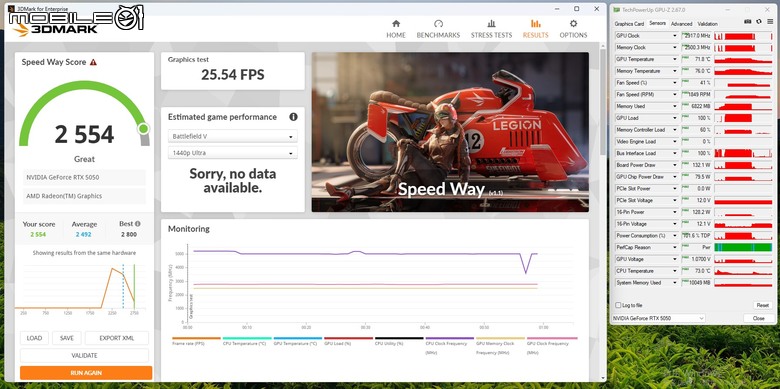Expand Memory Clock sensor dropdown arrow
This screenshot has height=389, width=780.
(675, 48)
